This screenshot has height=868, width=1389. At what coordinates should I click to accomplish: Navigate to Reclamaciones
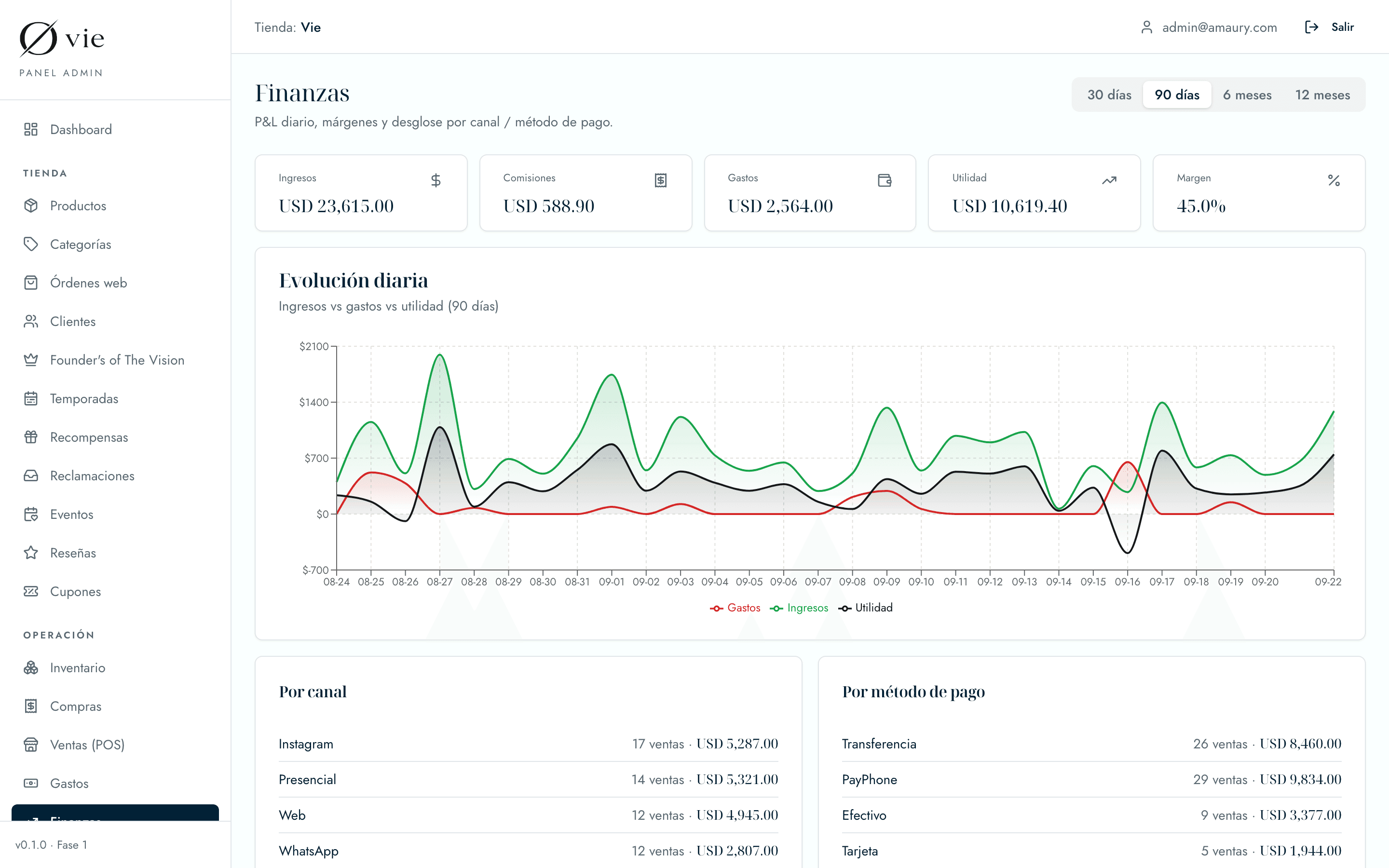pos(115,475)
